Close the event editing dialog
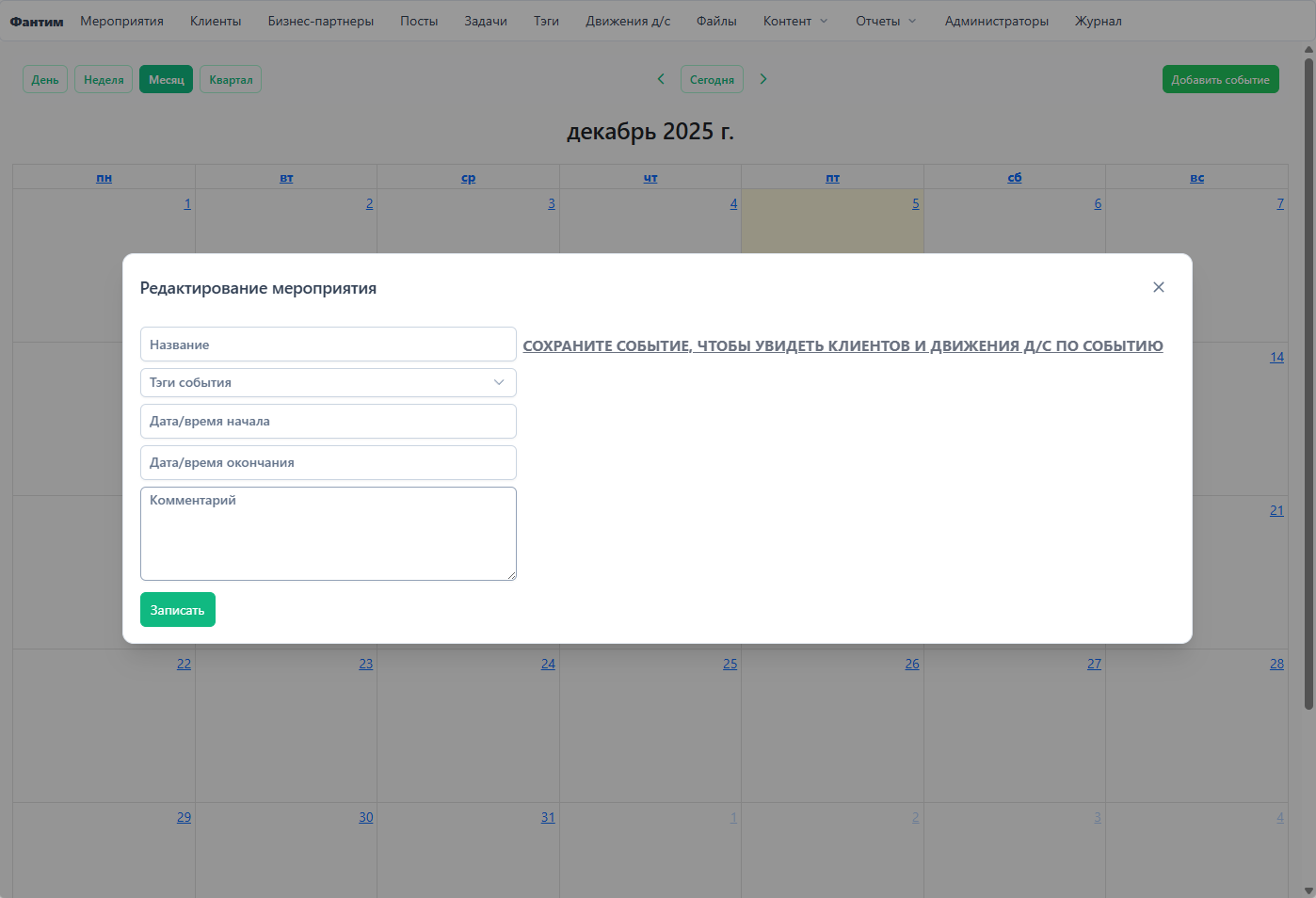 tap(1159, 287)
